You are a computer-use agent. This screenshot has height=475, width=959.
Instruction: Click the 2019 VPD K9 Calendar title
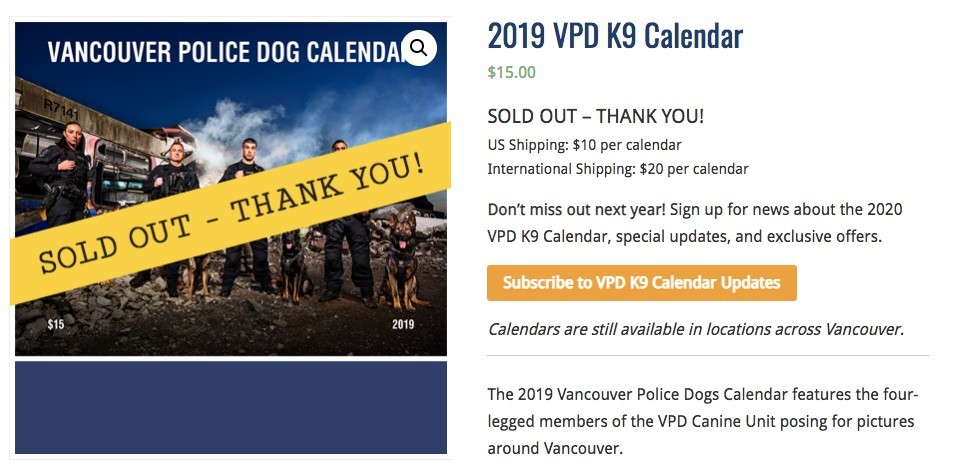pyautogui.click(x=615, y=36)
